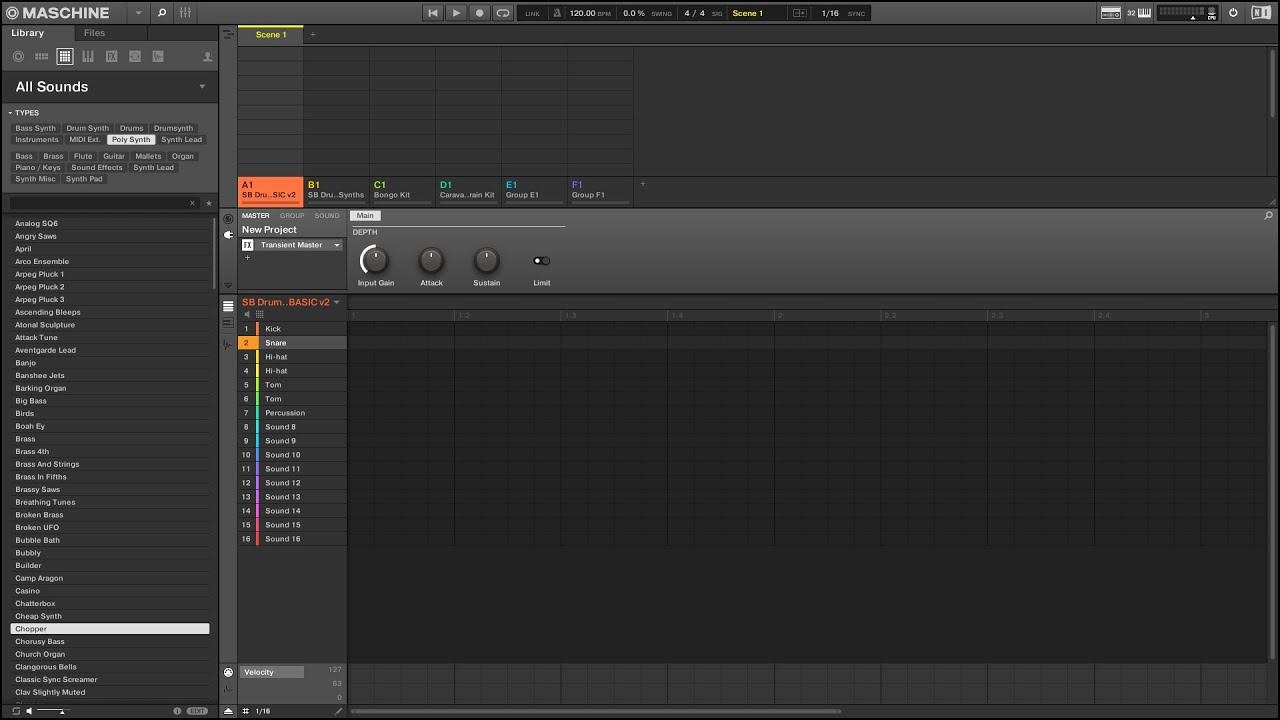Viewport: 1280px width, 720px height.
Task: Adjust the Input Gain knob
Action: [374, 260]
